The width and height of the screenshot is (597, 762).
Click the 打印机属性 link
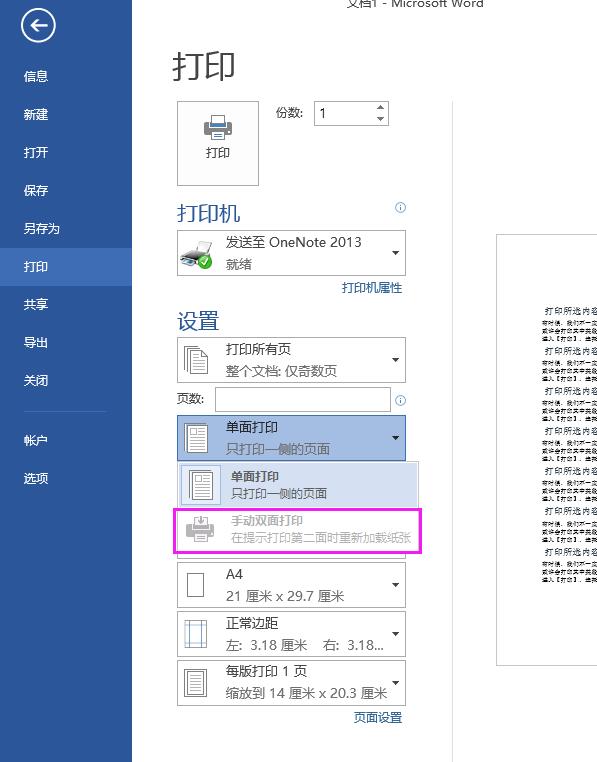coord(372,288)
